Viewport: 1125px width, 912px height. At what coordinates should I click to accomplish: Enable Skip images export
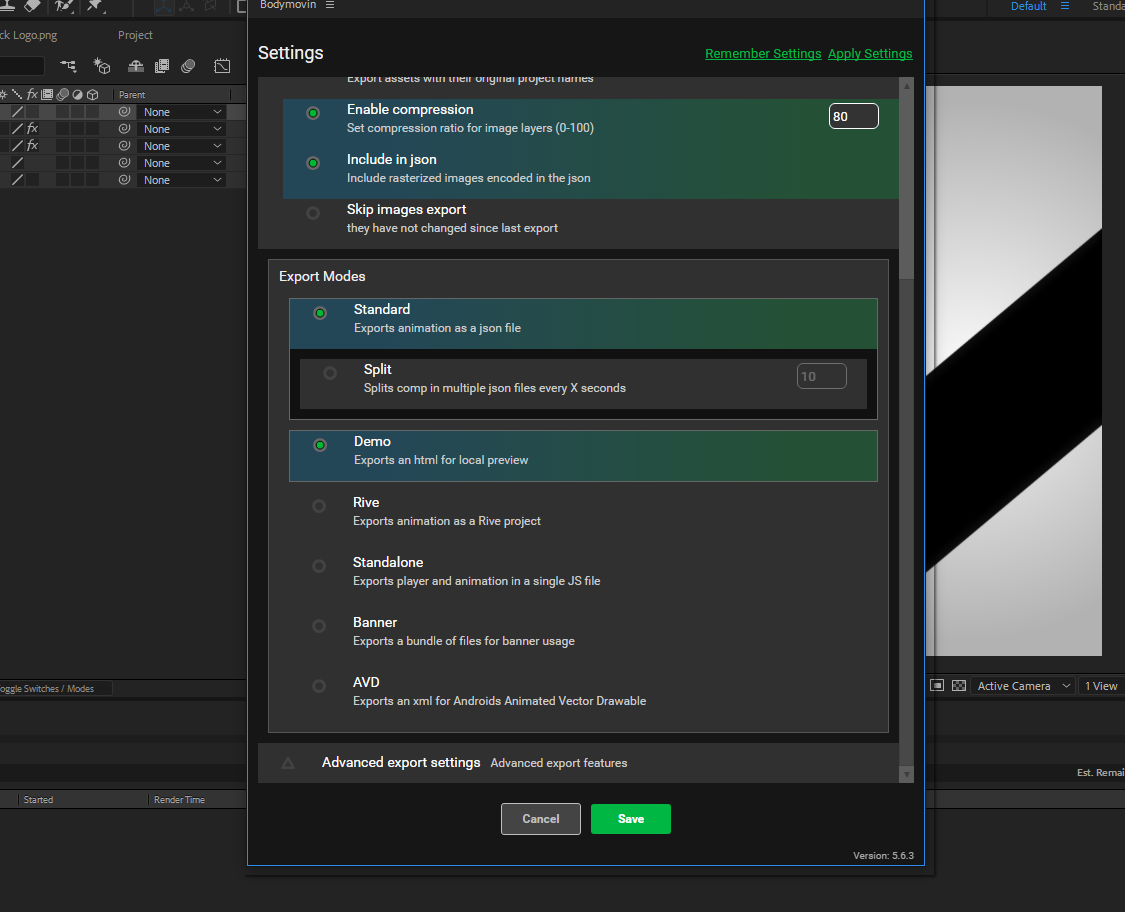tap(313, 213)
